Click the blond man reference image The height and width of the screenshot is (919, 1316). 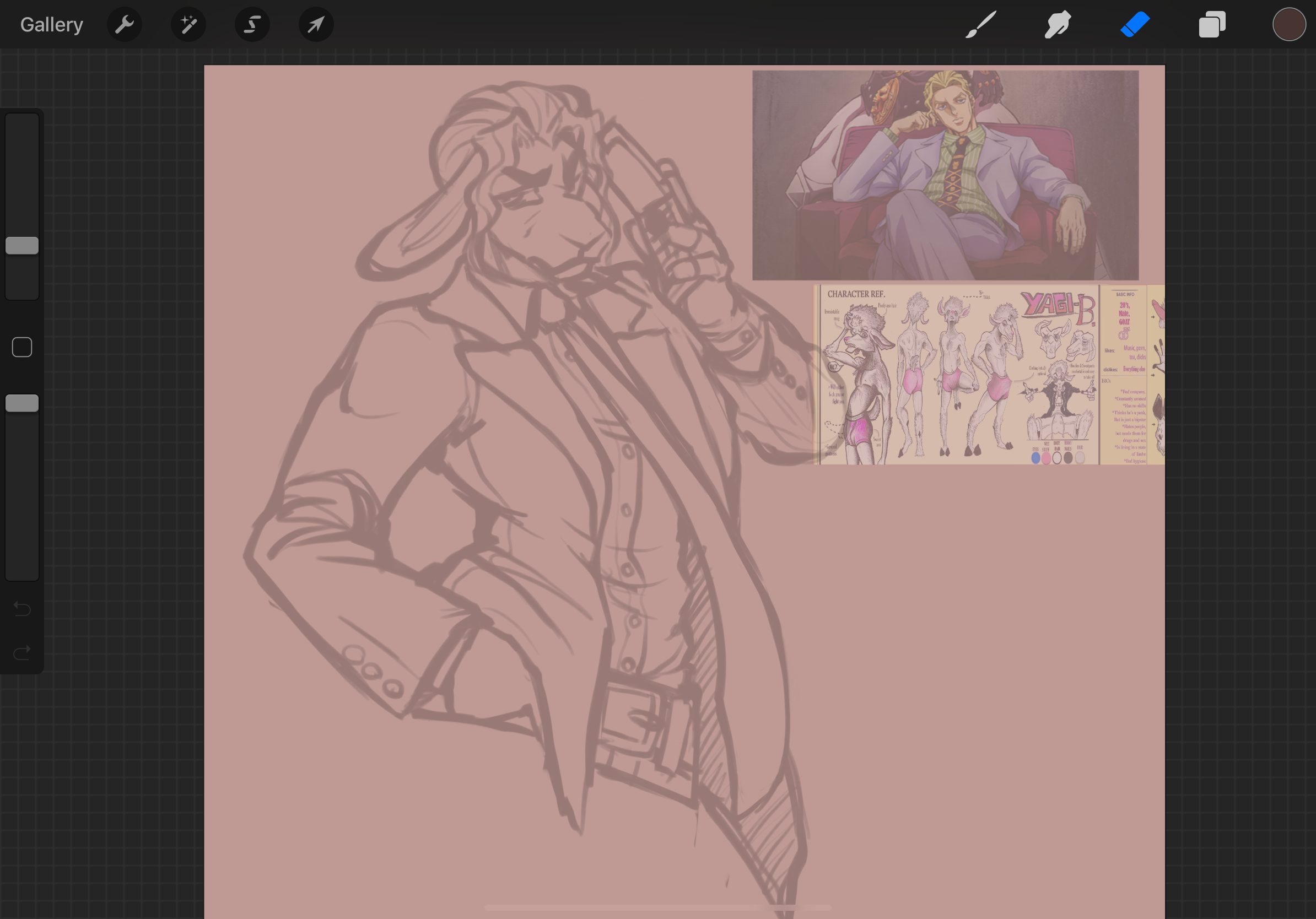pyautogui.click(x=945, y=175)
